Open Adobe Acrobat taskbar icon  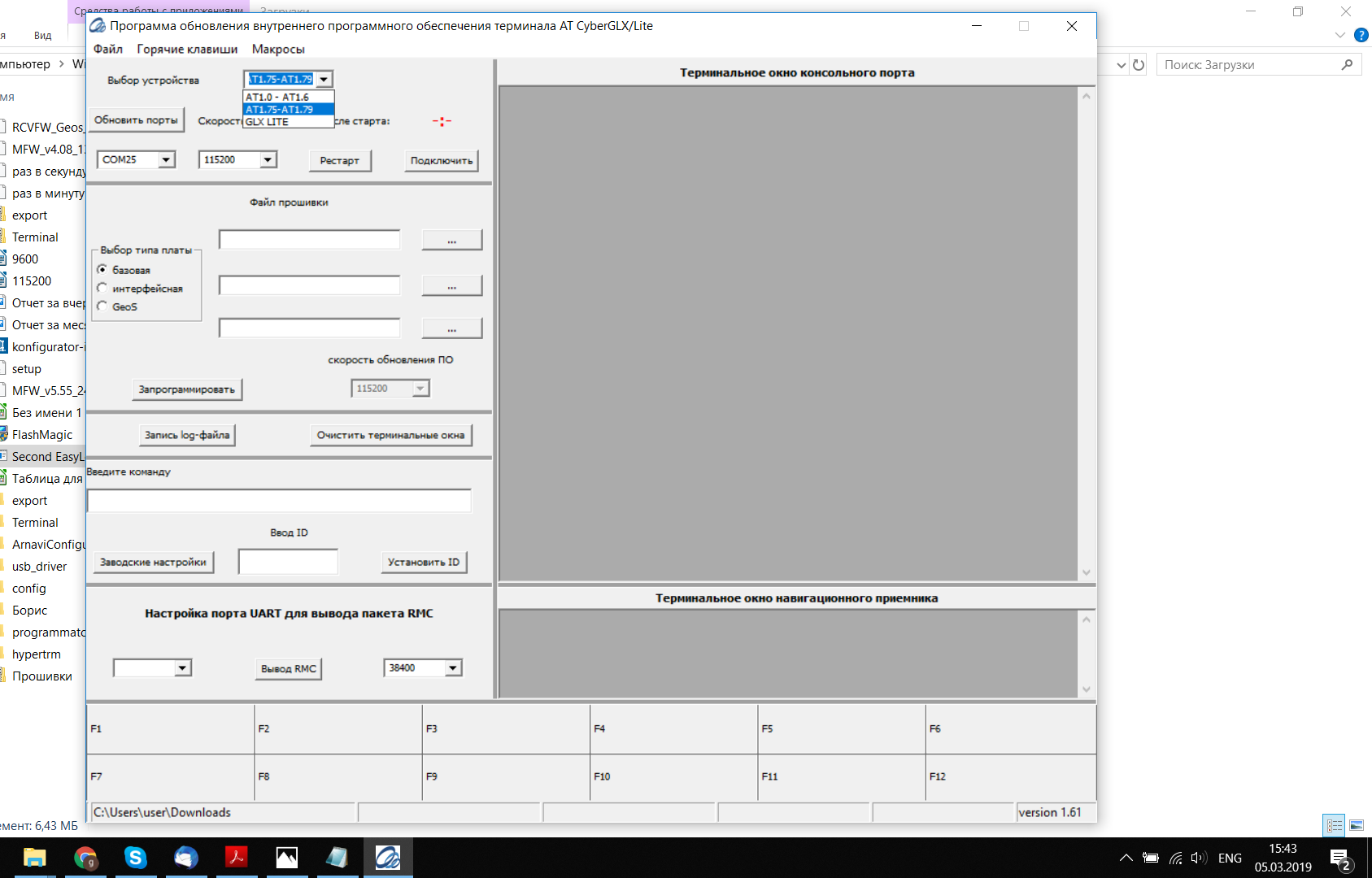click(236, 858)
